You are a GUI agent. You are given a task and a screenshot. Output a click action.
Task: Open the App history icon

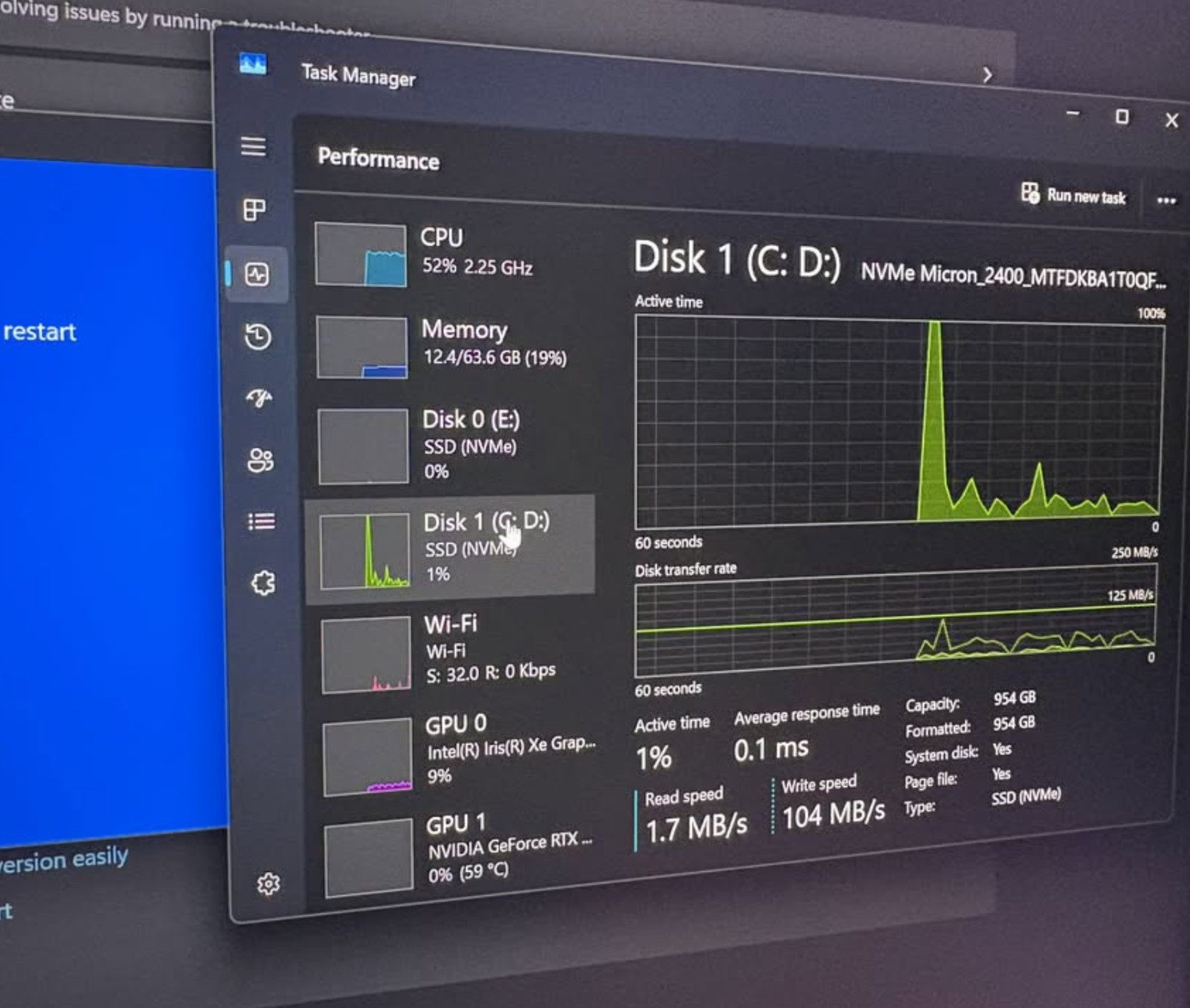(x=257, y=336)
